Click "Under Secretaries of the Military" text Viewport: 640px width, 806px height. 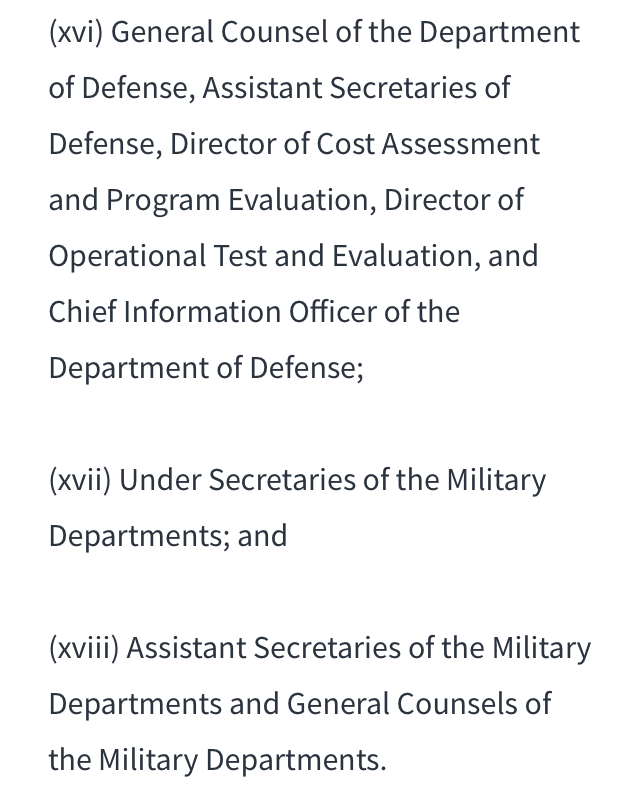(x=333, y=481)
